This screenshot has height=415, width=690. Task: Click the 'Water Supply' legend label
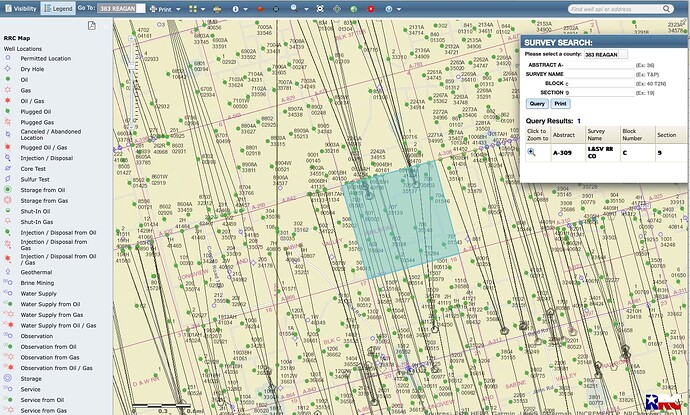[x=38, y=294]
